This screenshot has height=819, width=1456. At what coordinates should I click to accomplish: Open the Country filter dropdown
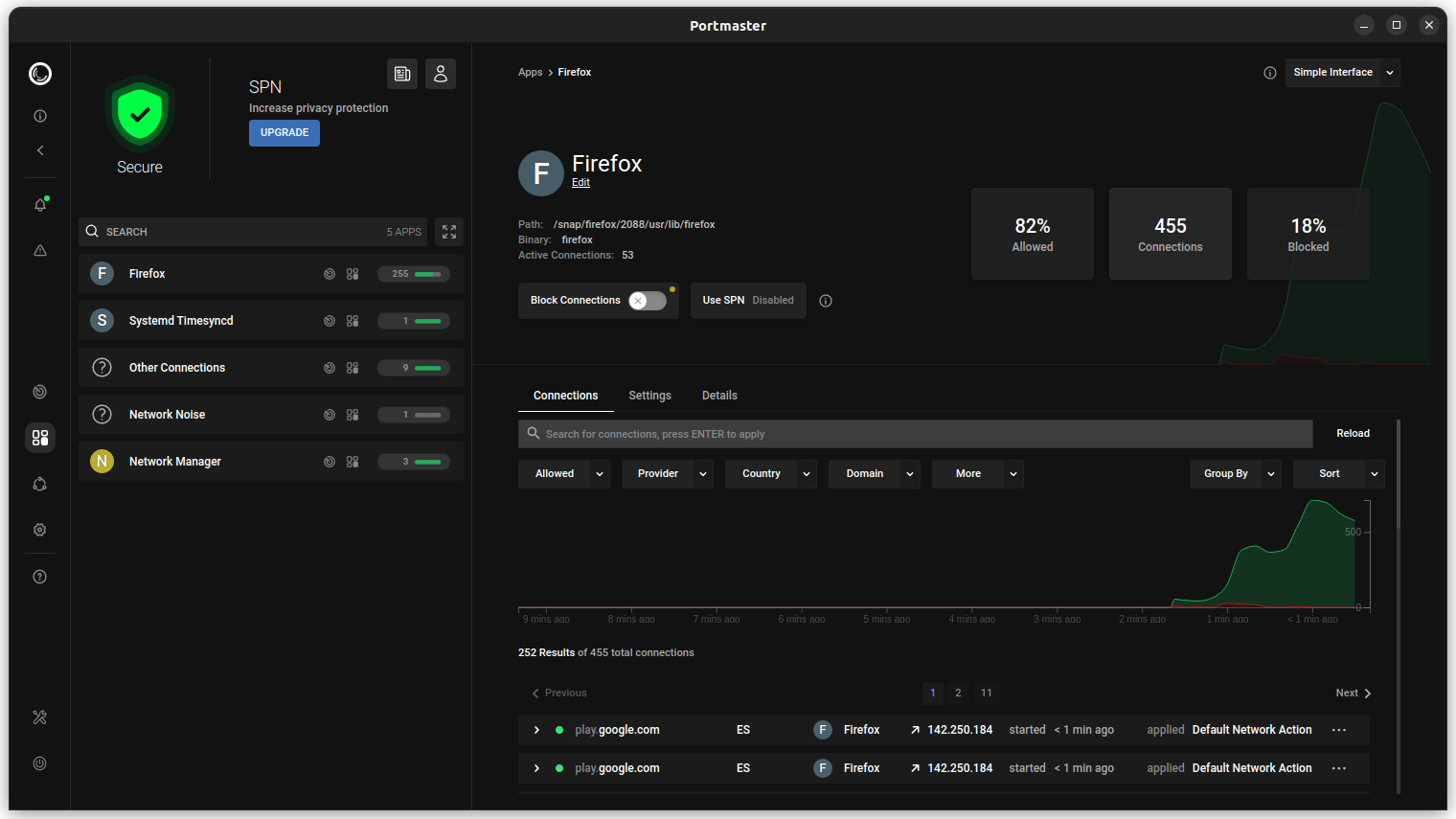coord(771,474)
